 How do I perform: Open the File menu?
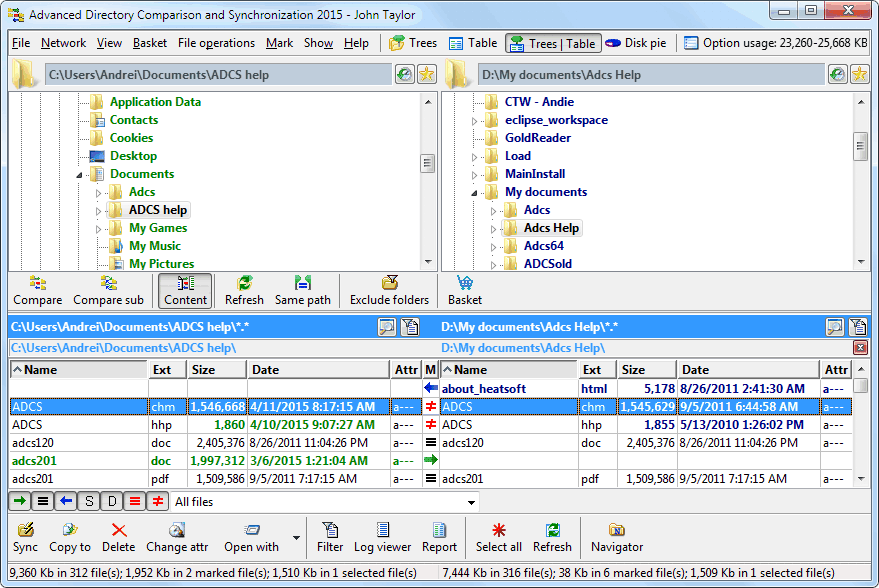pos(21,43)
